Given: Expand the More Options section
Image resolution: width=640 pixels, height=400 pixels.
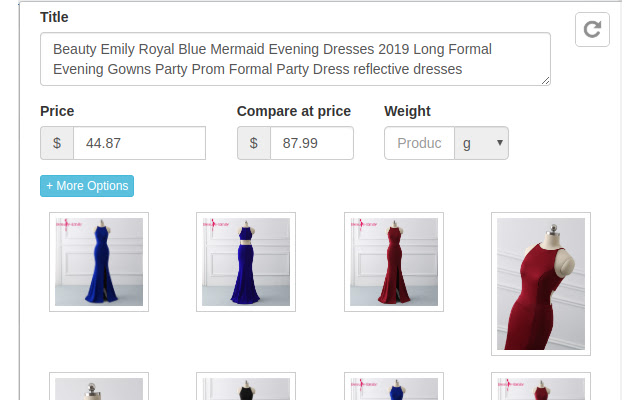Looking at the screenshot, I should pos(86,186).
